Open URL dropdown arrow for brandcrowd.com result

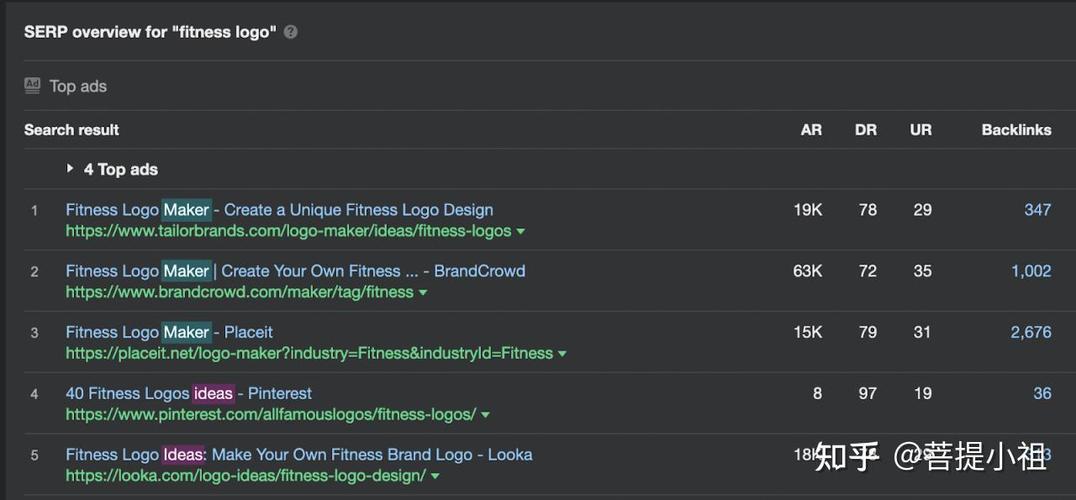pos(423,293)
